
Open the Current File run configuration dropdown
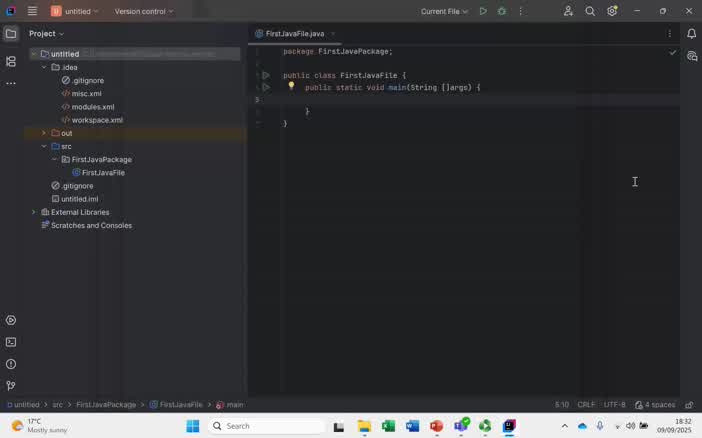coord(444,11)
